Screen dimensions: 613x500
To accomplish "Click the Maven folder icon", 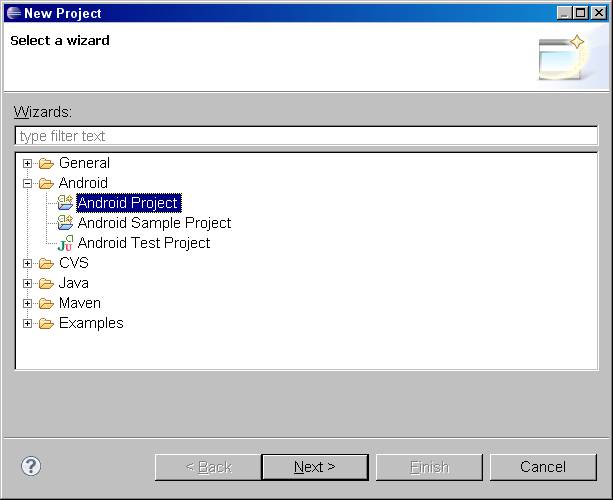I will (x=46, y=303).
